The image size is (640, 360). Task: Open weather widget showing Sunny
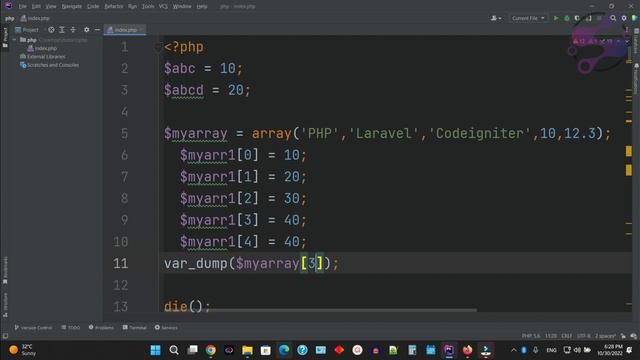23,350
